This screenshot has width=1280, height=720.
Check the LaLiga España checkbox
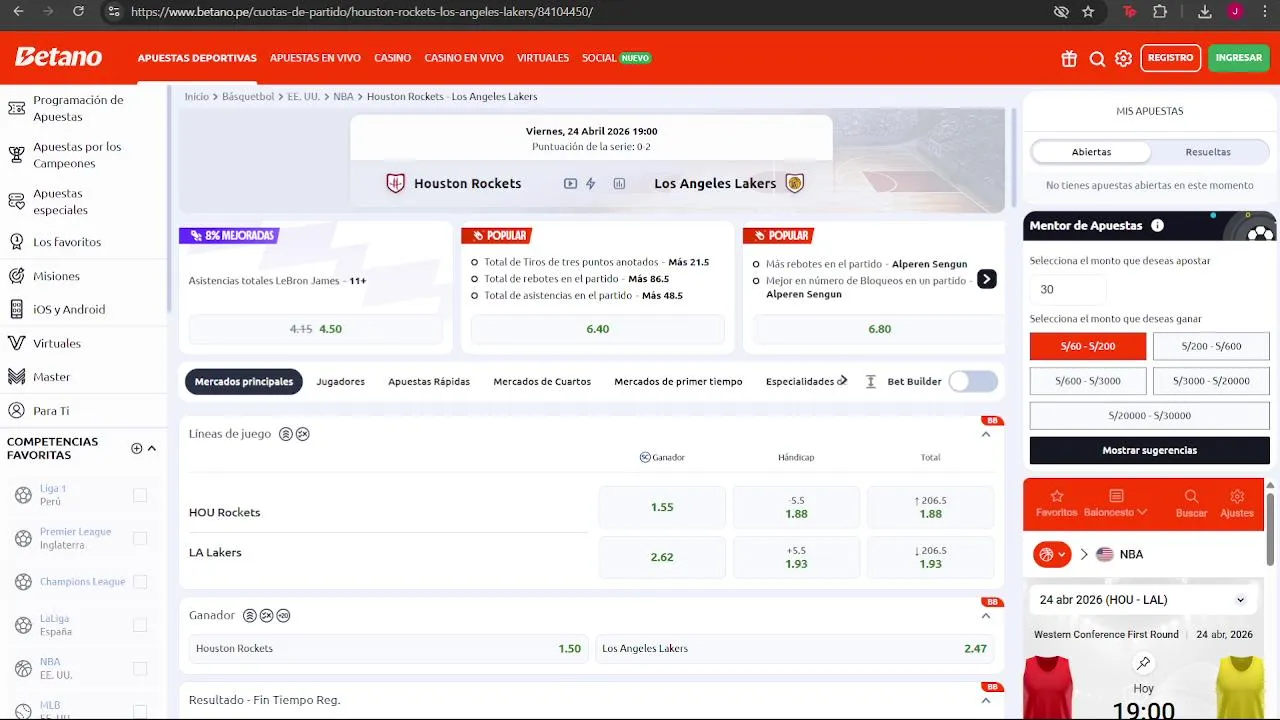[140, 625]
